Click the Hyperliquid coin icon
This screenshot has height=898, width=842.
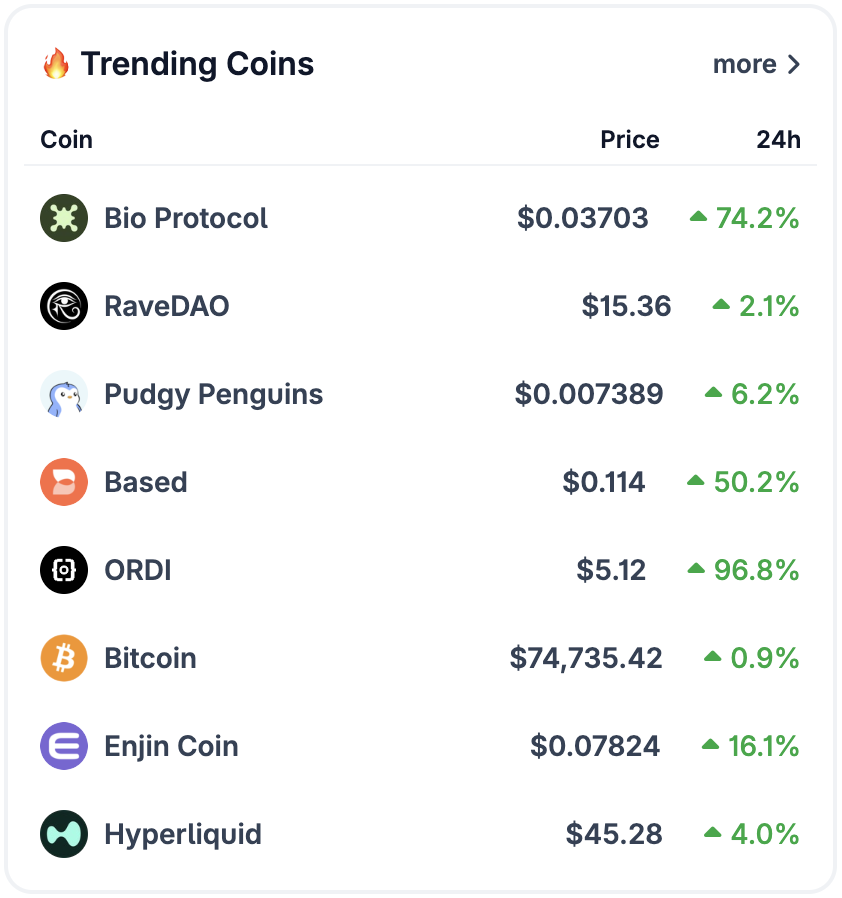click(x=64, y=834)
